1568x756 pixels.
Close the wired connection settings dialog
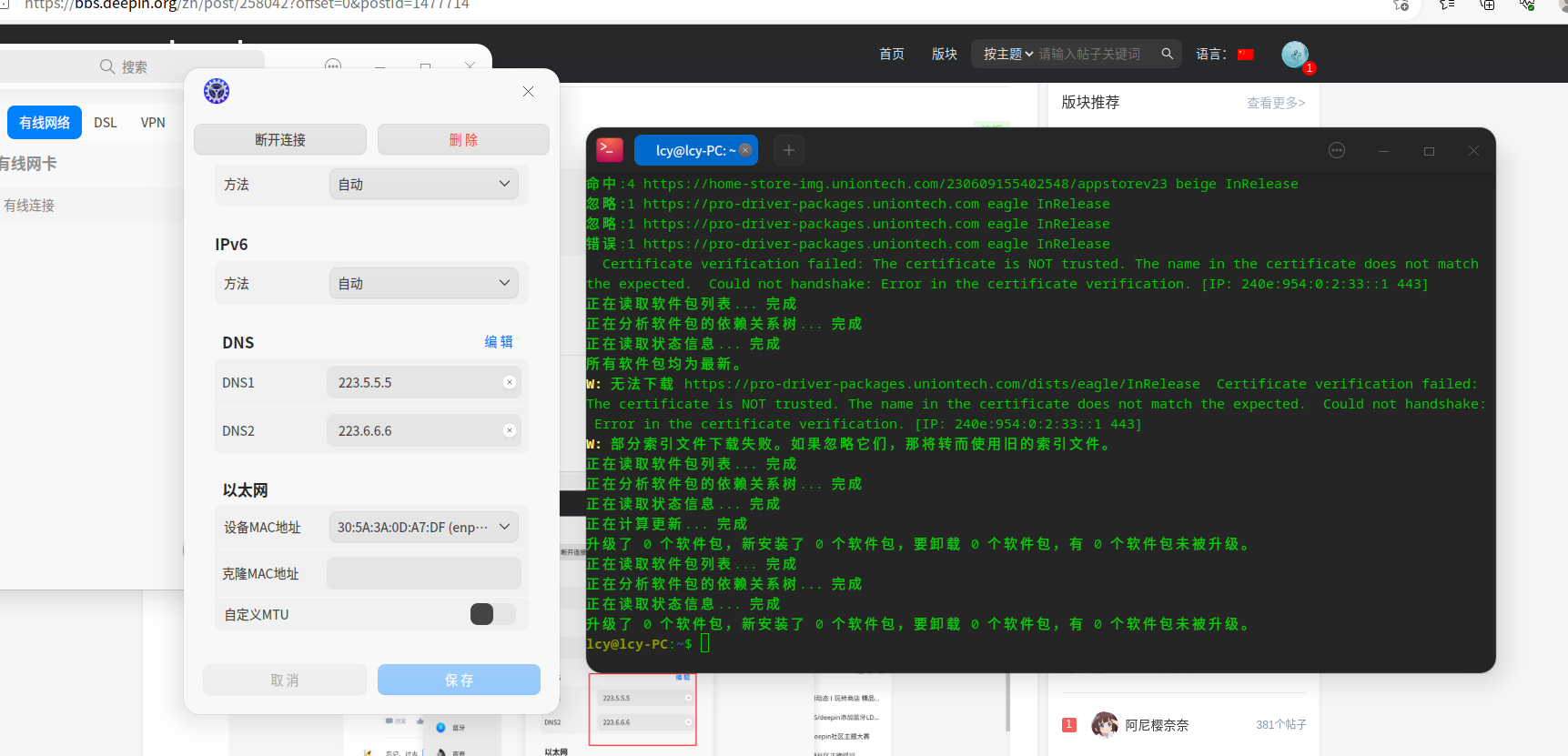pyautogui.click(x=528, y=91)
